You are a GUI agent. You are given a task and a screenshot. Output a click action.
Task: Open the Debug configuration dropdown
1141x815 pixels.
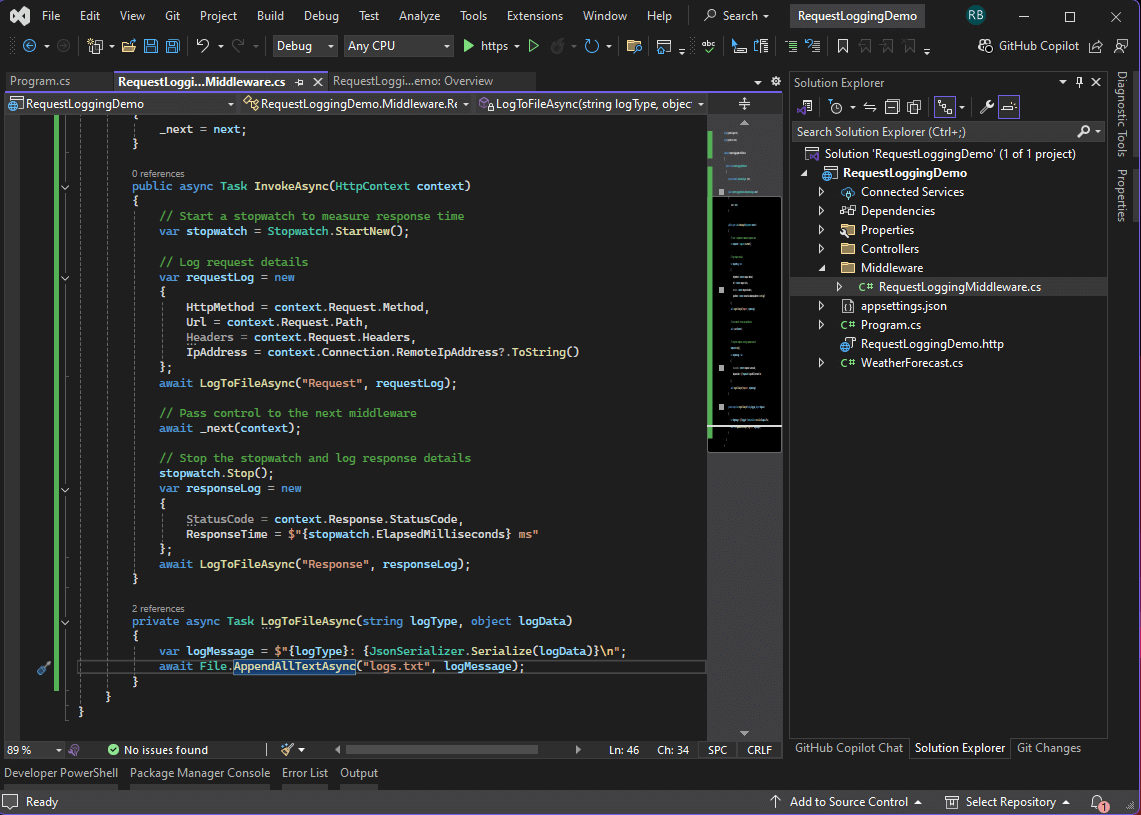(306, 46)
